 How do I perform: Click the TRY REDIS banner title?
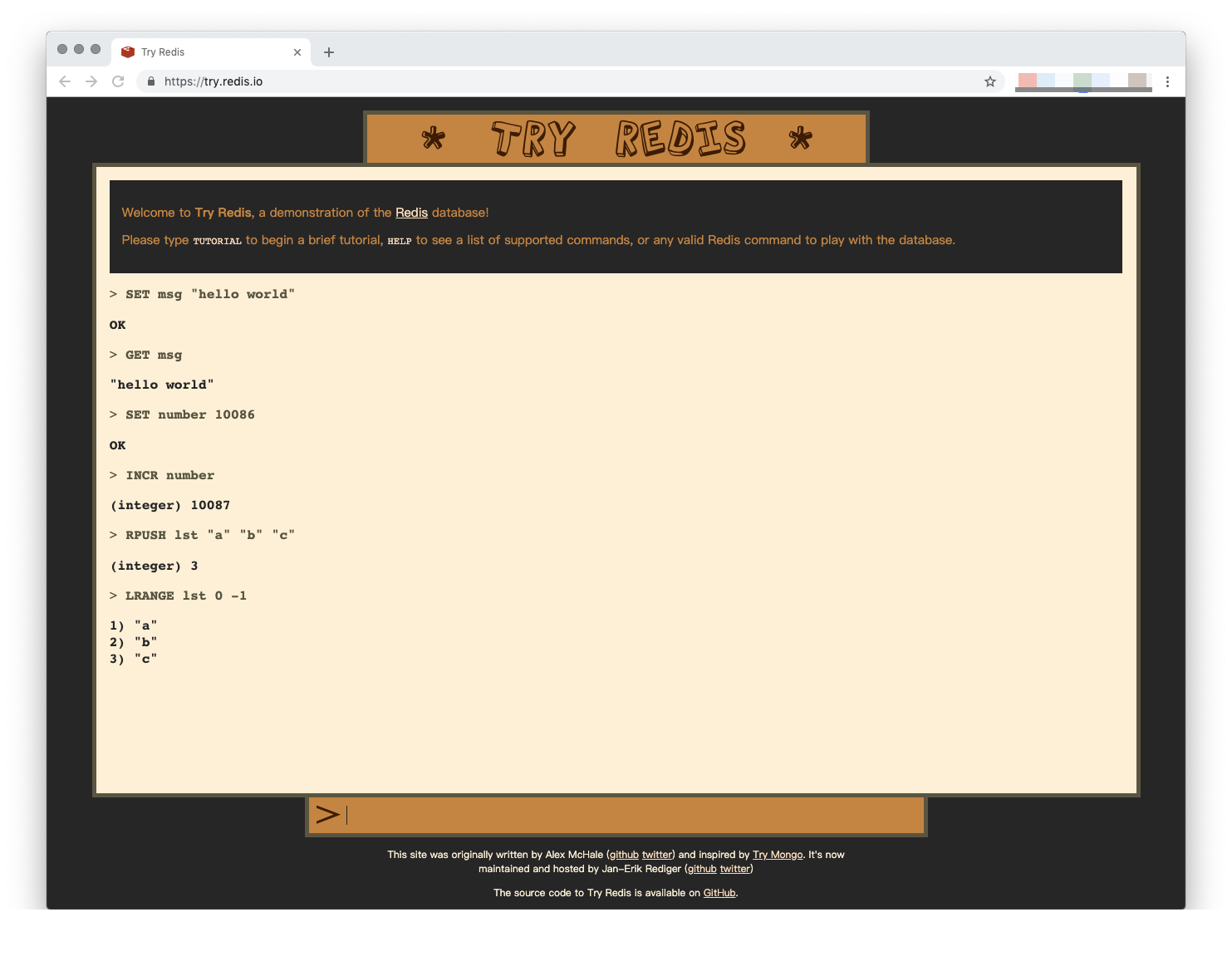tap(616, 138)
